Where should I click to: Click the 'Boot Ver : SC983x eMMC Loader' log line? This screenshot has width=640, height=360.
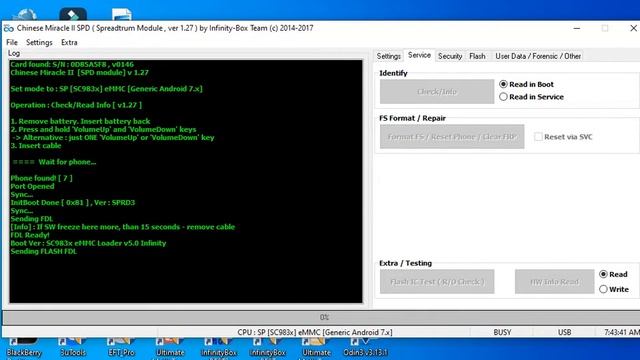tap(88, 243)
